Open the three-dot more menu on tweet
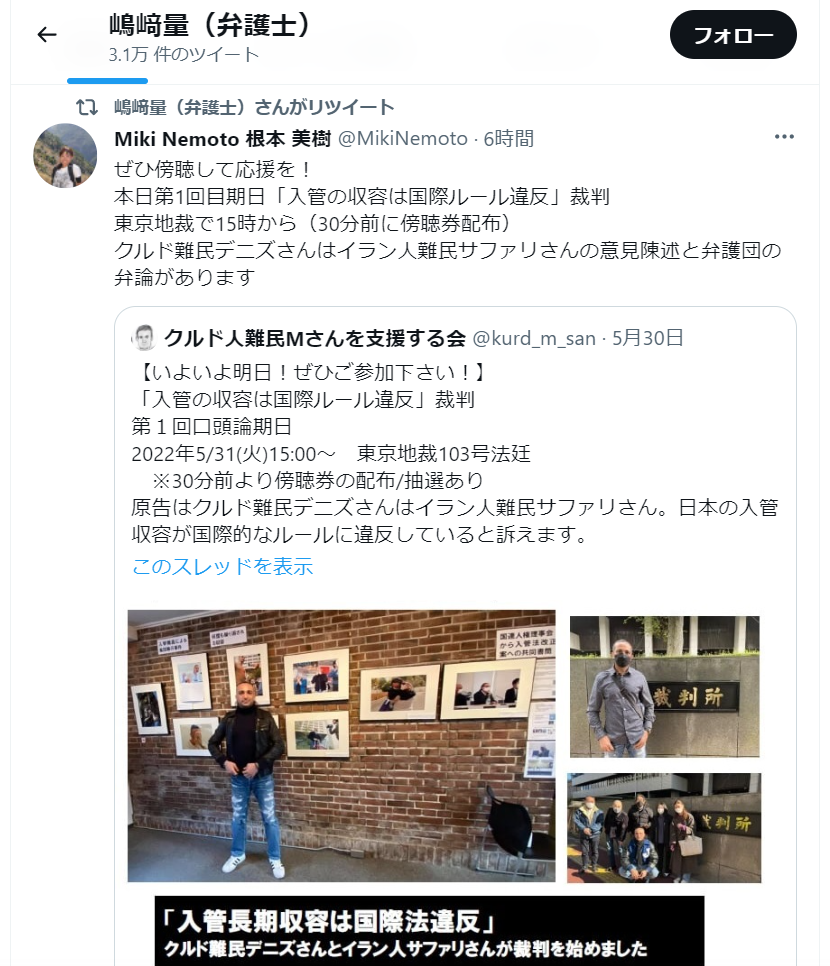Viewport: 830px width, 966px height. pyautogui.click(x=784, y=137)
